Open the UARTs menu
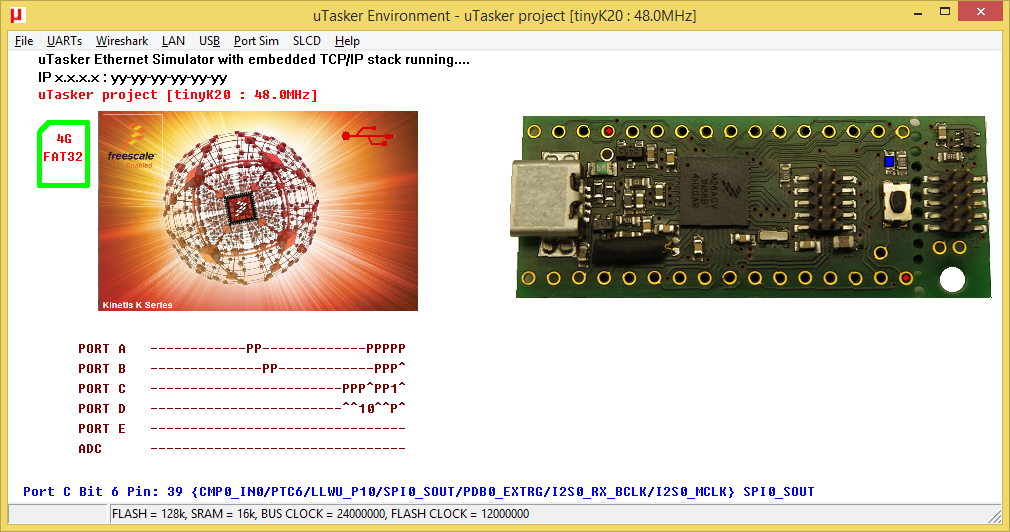1010x532 pixels. (64, 41)
